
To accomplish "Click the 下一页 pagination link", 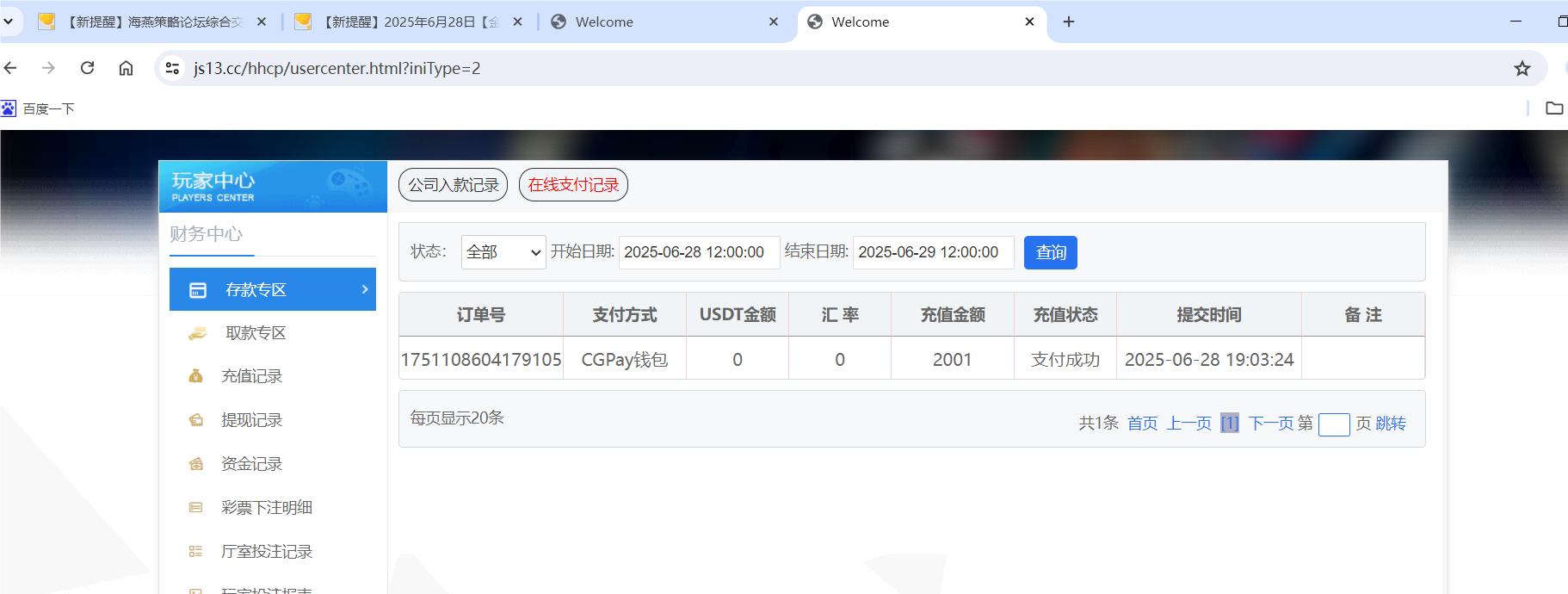I will (1270, 424).
